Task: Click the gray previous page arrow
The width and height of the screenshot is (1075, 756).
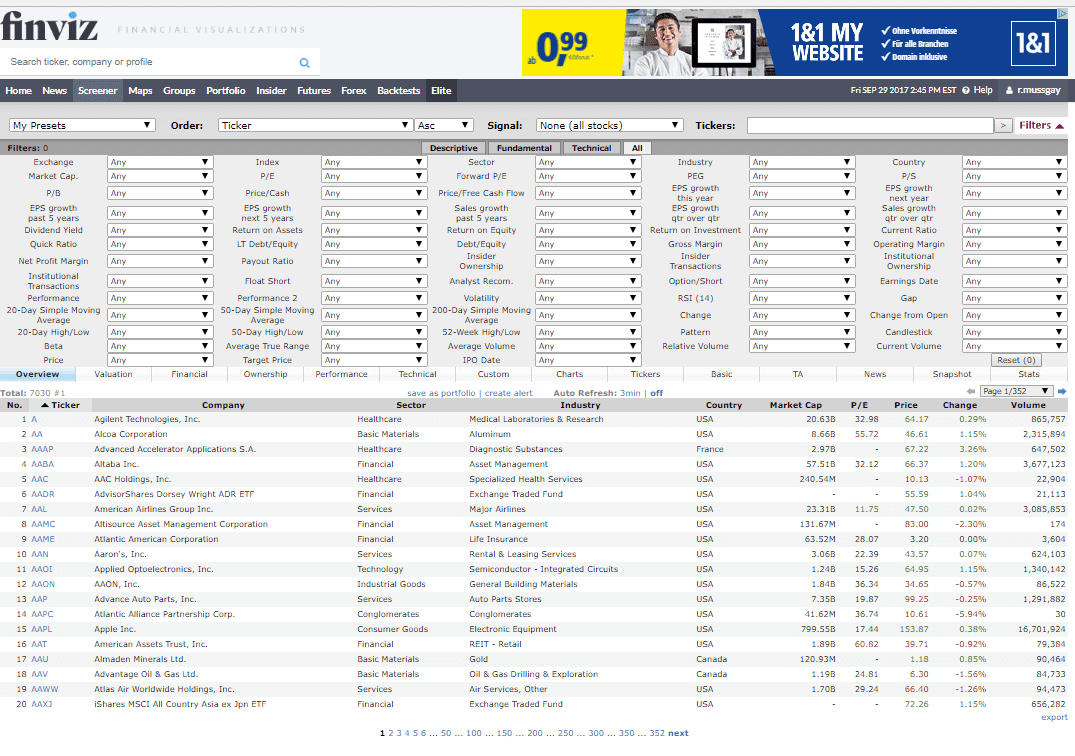Action: tap(971, 391)
